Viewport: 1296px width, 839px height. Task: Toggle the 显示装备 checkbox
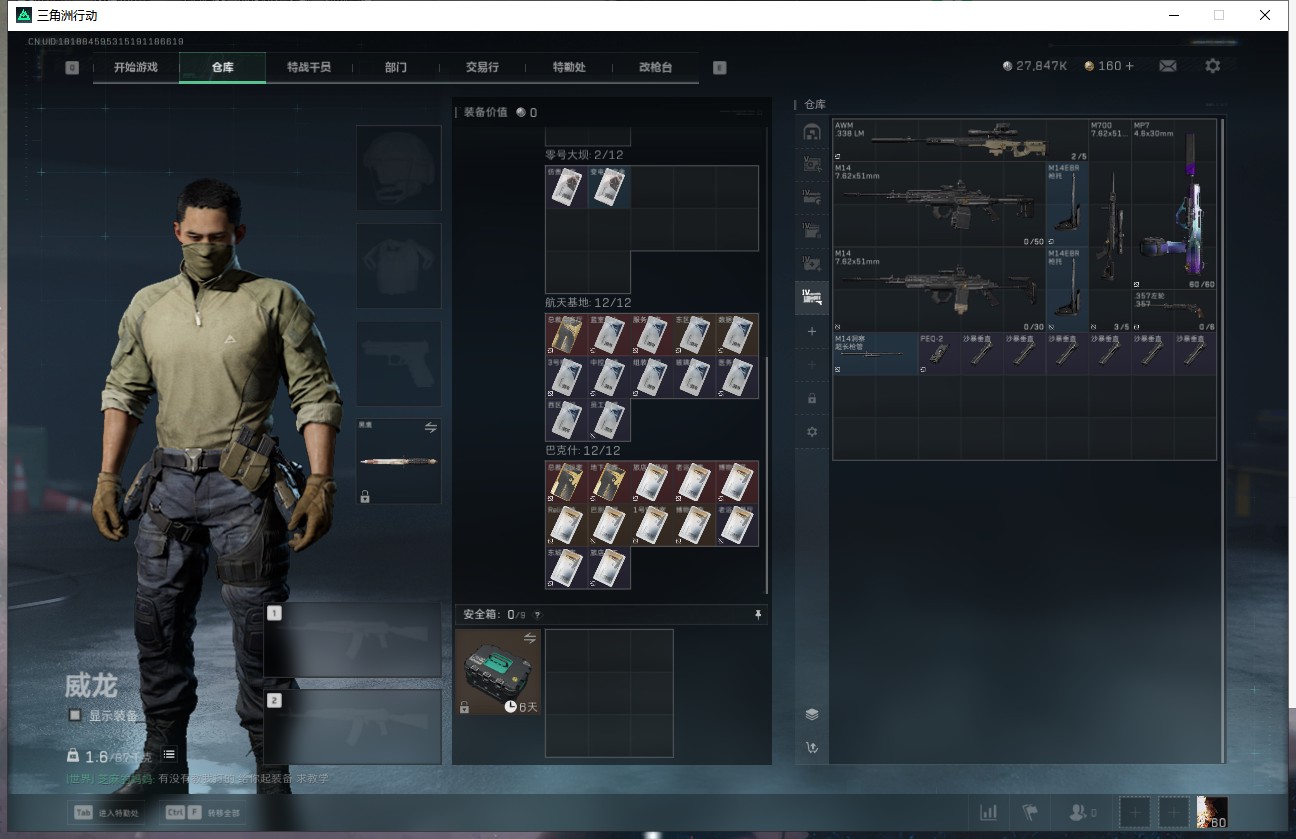[75, 715]
